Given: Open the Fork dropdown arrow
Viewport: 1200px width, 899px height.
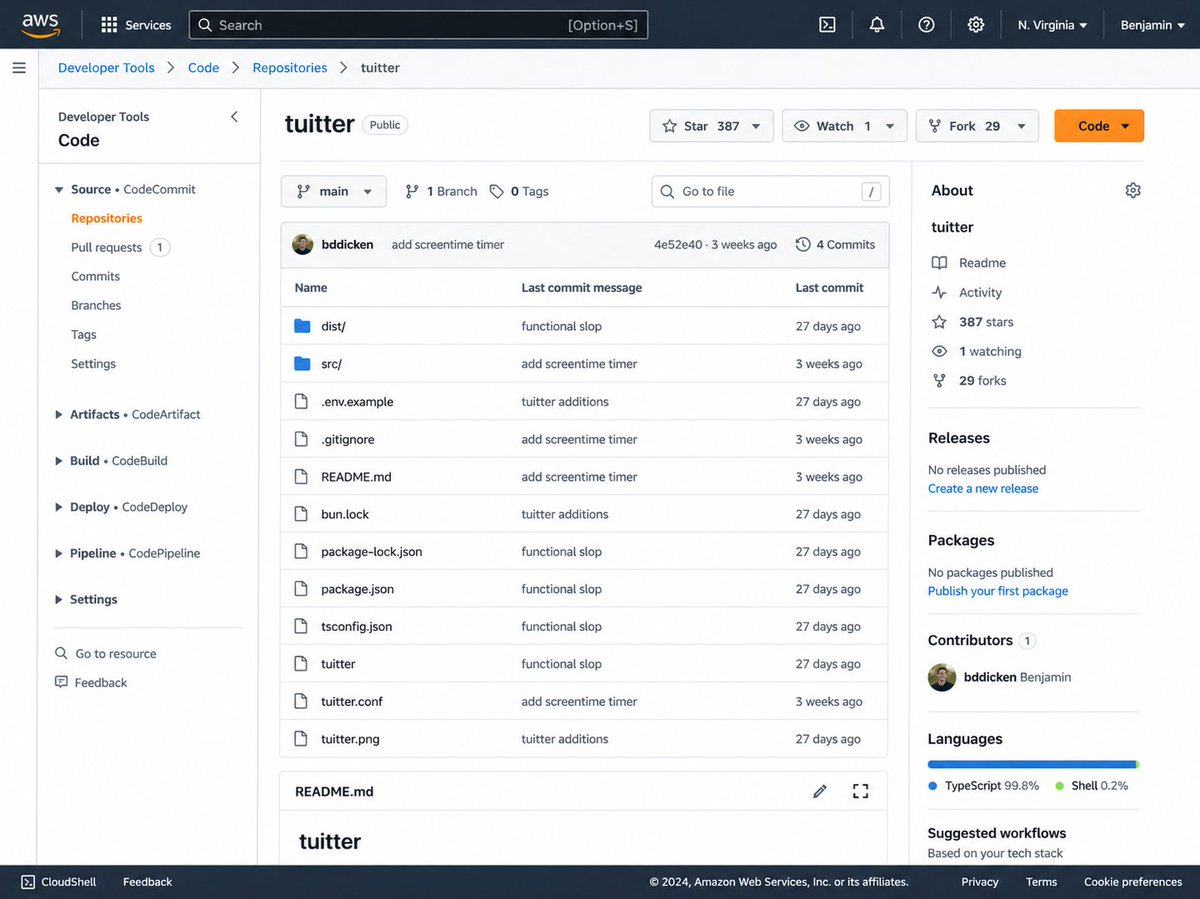Looking at the screenshot, I should click(x=1021, y=126).
